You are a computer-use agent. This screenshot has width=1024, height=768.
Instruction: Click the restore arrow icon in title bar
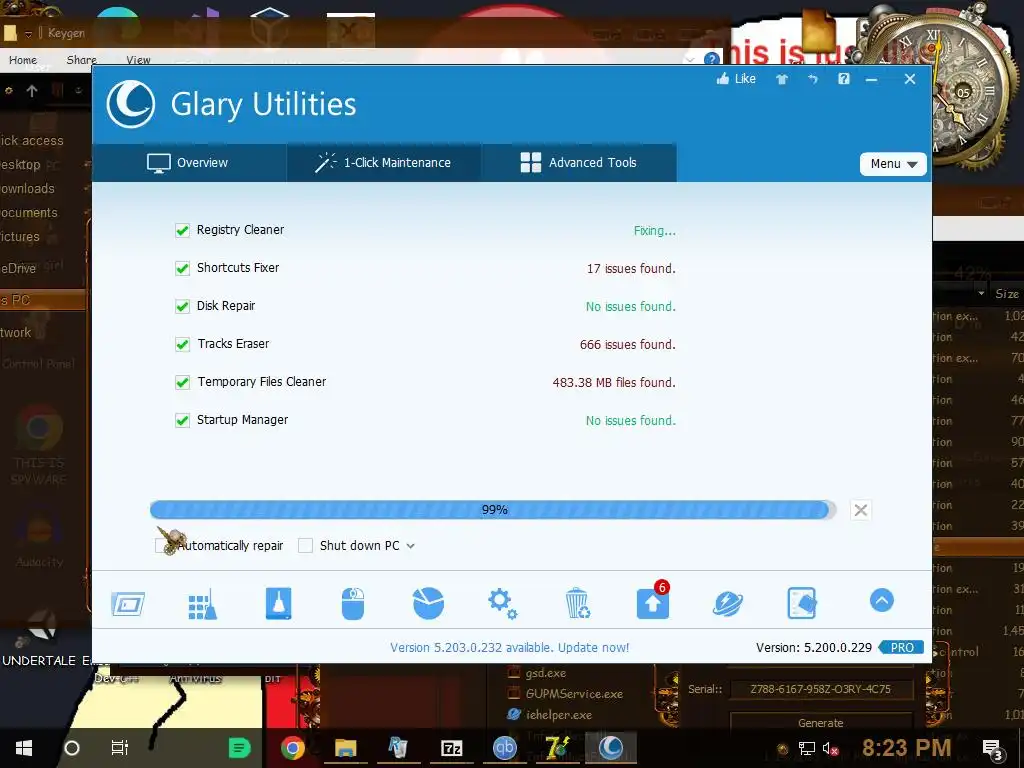(x=813, y=79)
